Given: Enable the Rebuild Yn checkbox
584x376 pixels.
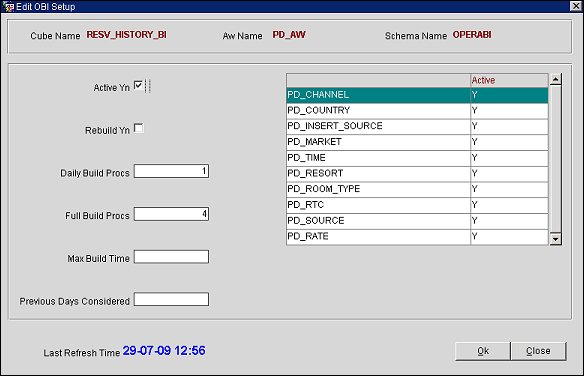Looking at the screenshot, I should pos(139,128).
